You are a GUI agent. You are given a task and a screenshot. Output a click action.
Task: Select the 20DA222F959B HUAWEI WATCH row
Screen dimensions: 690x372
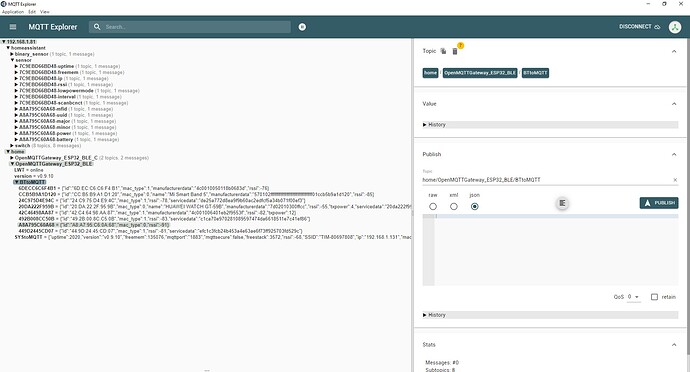[215, 206]
